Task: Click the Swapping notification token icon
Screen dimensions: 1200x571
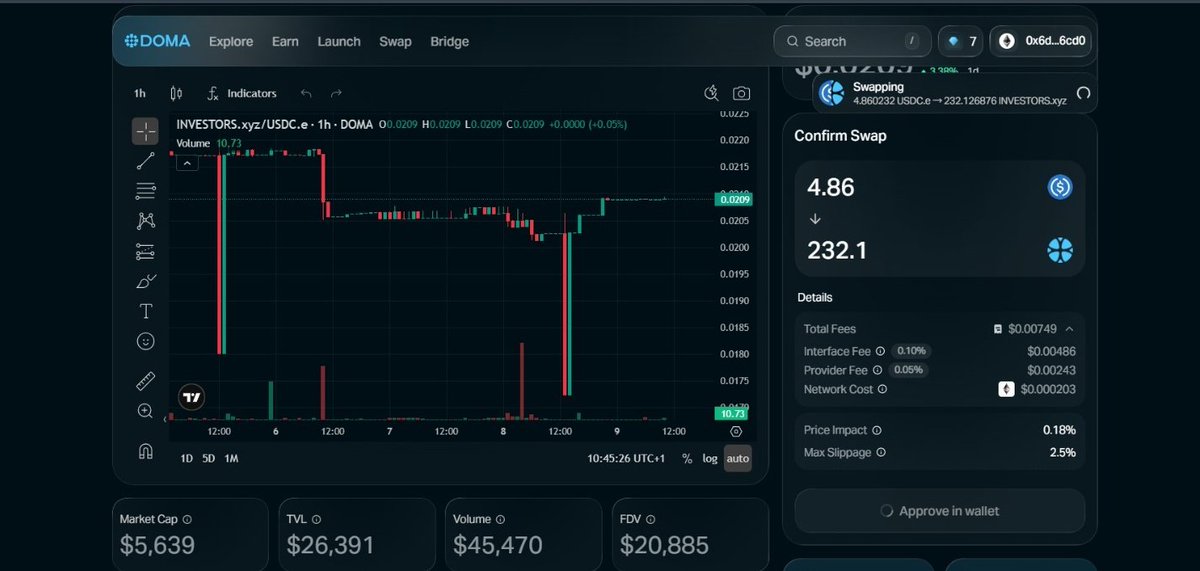Action: (832, 93)
